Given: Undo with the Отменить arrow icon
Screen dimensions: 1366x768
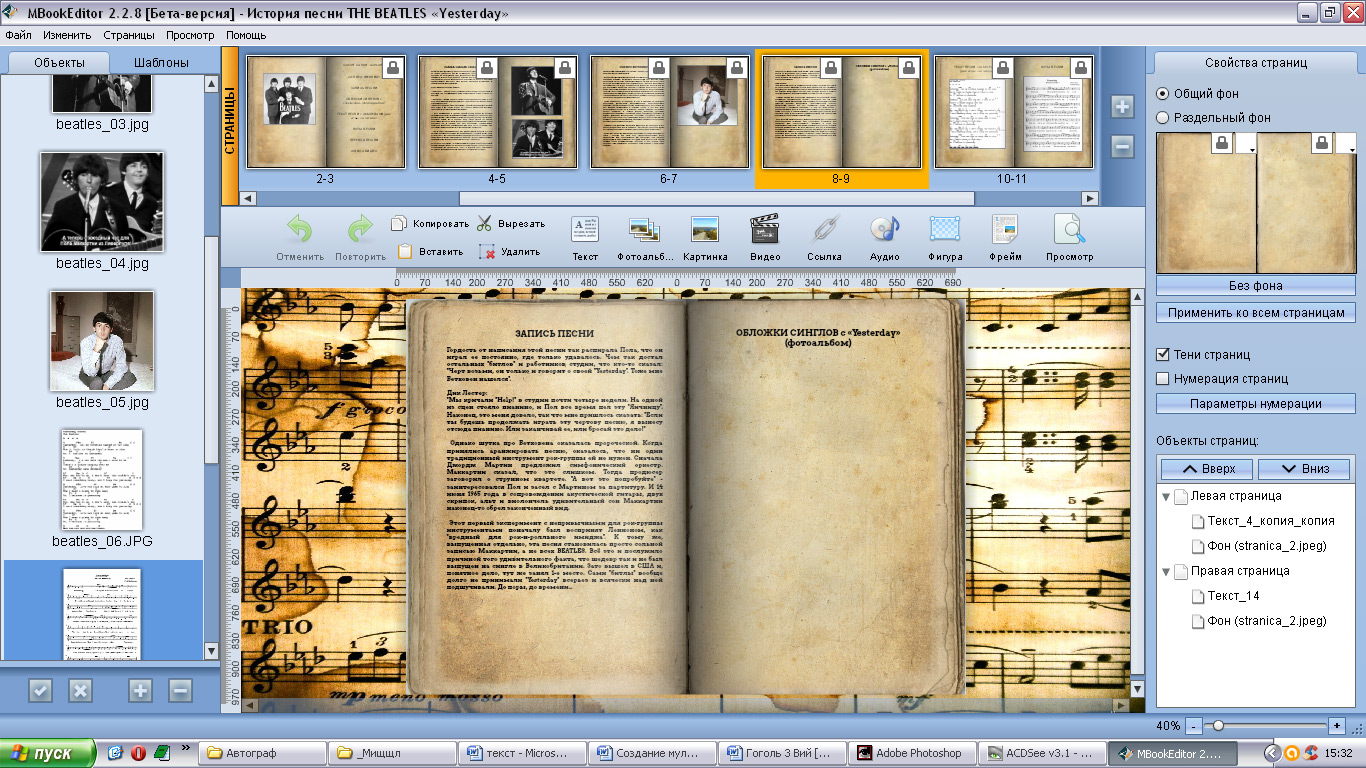Looking at the screenshot, I should (300, 230).
